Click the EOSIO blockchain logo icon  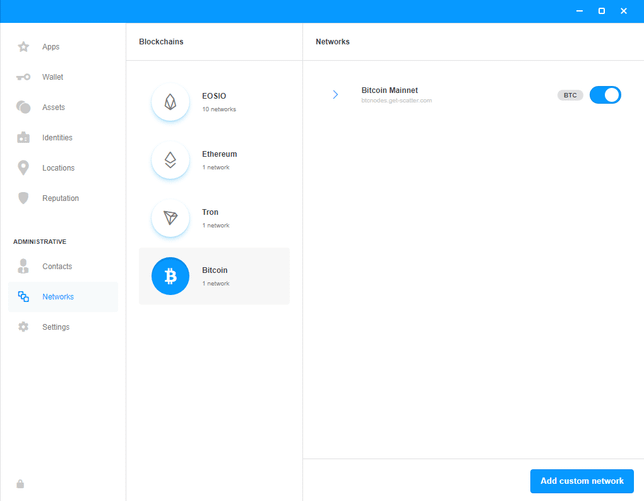[x=170, y=102]
